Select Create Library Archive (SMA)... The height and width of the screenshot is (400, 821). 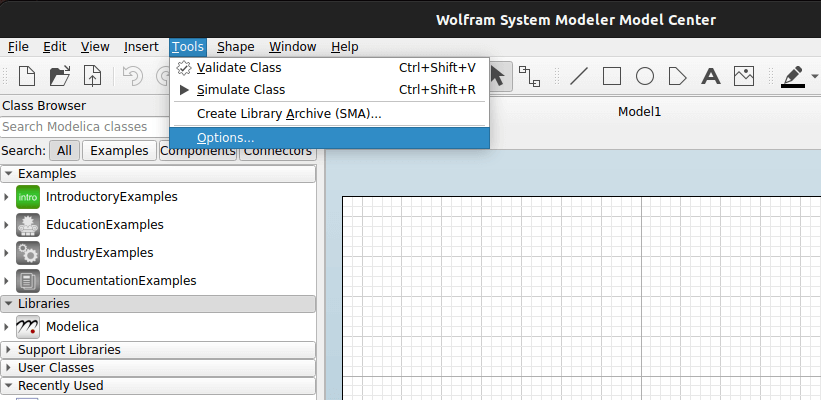point(329,114)
